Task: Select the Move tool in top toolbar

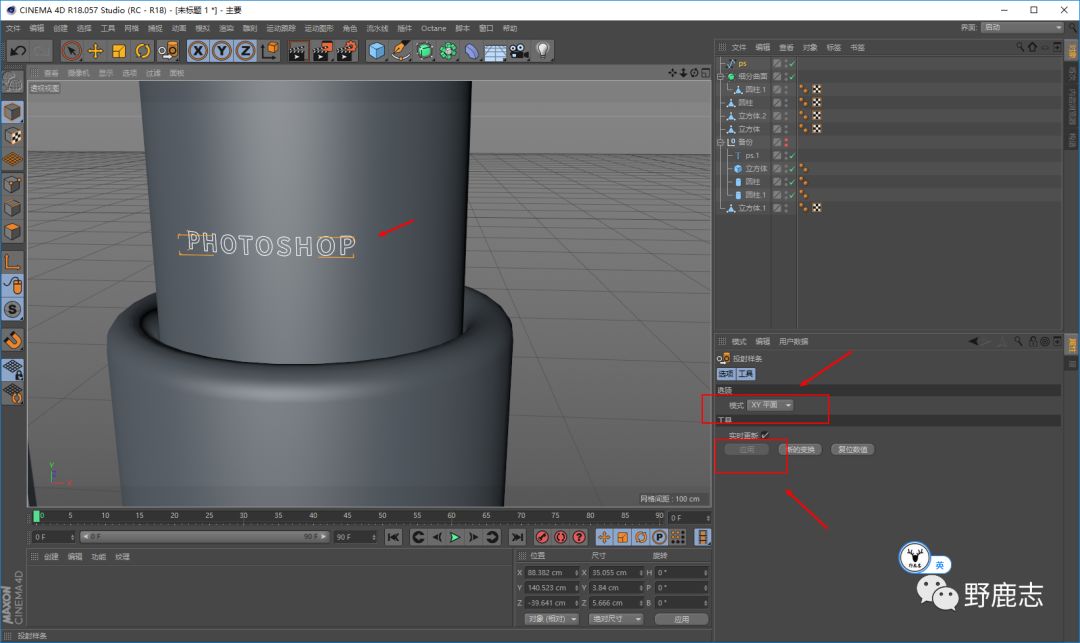Action: pyautogui.click(x=96, y=51)
